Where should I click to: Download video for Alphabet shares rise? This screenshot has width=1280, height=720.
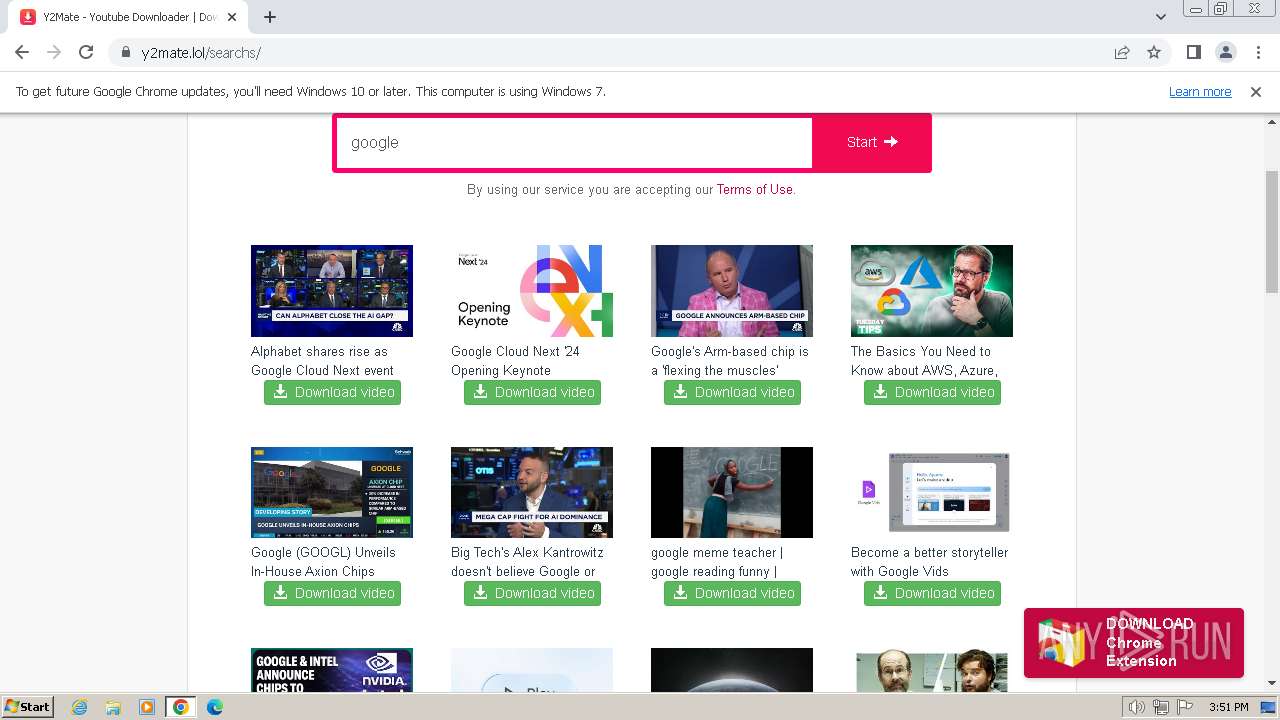332,392
